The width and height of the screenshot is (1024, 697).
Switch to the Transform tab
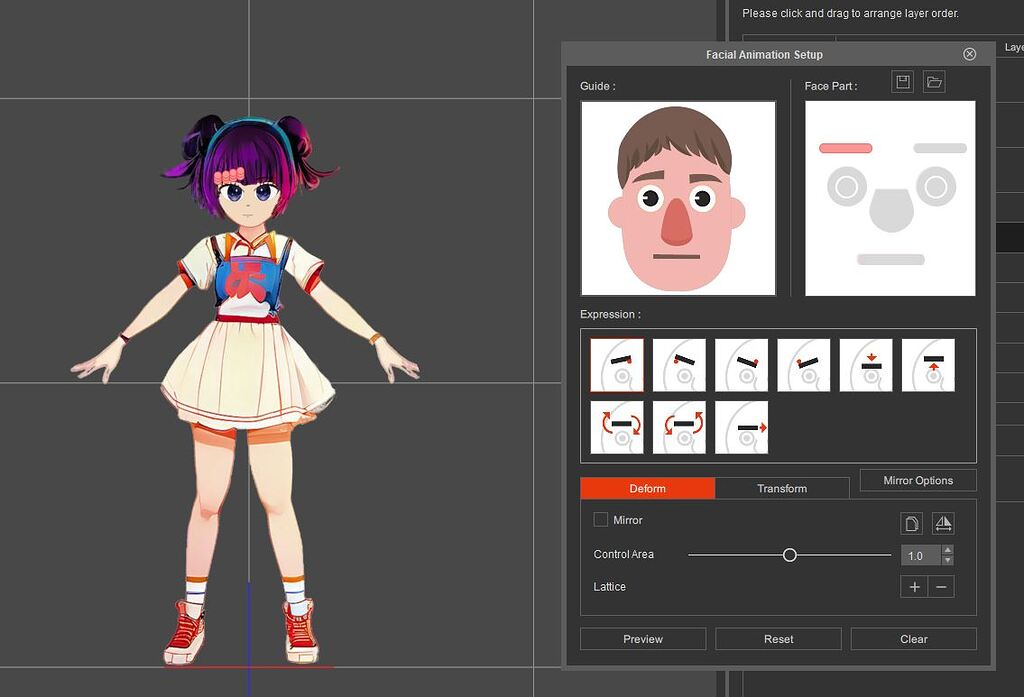(x=782, y=488)
